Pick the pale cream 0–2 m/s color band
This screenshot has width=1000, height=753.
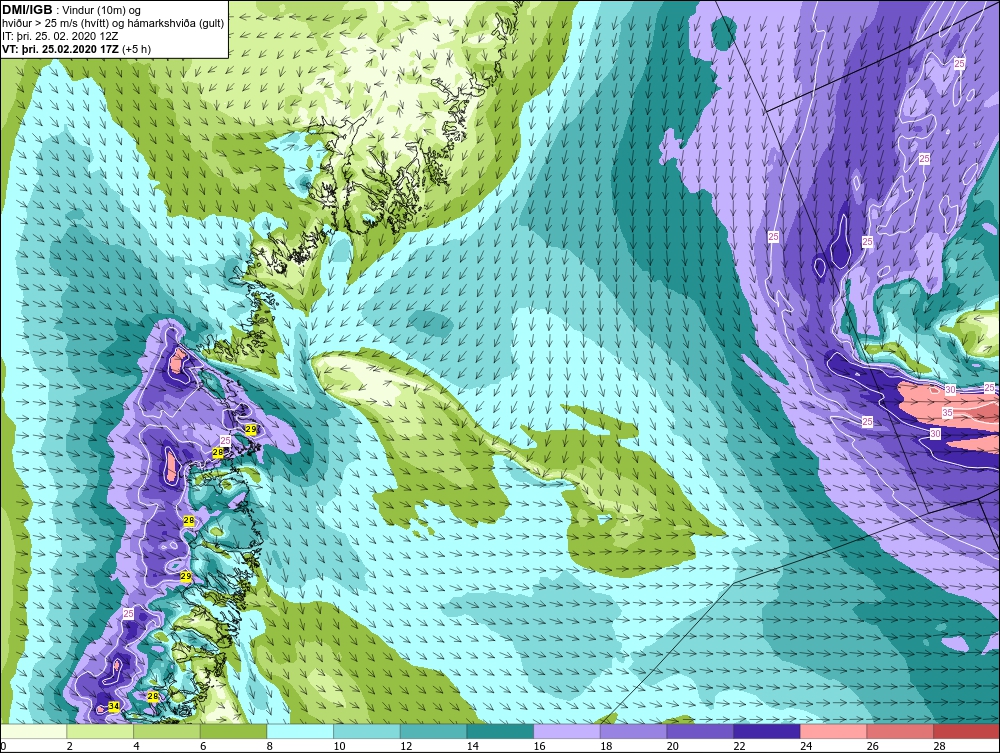(x=34, y=731)
